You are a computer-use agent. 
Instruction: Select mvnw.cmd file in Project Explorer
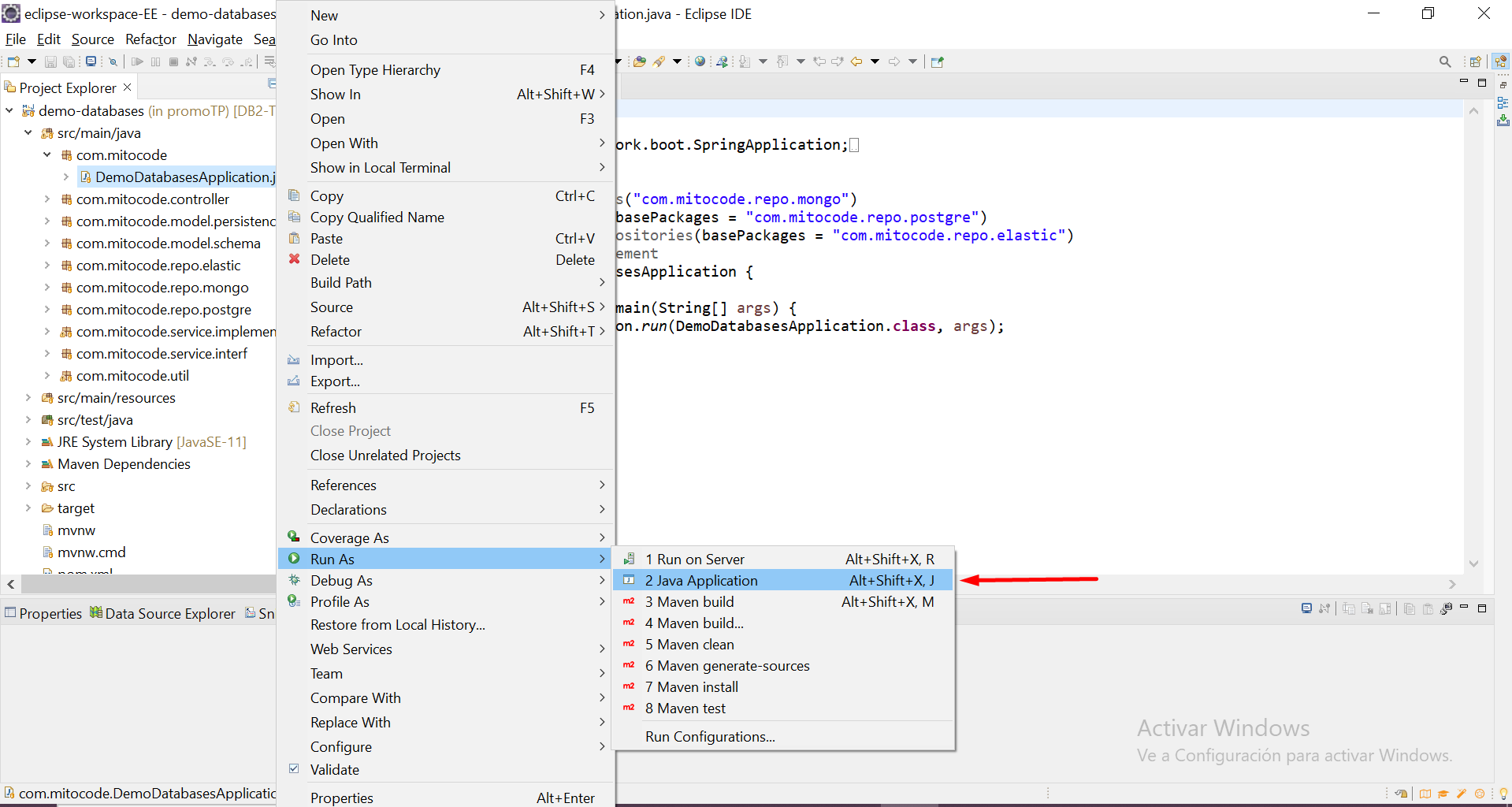pos(83,552)
